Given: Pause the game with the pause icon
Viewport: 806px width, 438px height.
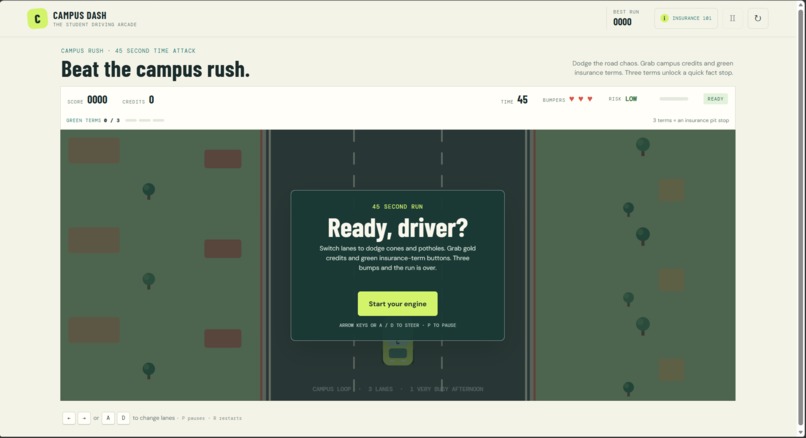Looking at the screenshot, I should point(732,19).
